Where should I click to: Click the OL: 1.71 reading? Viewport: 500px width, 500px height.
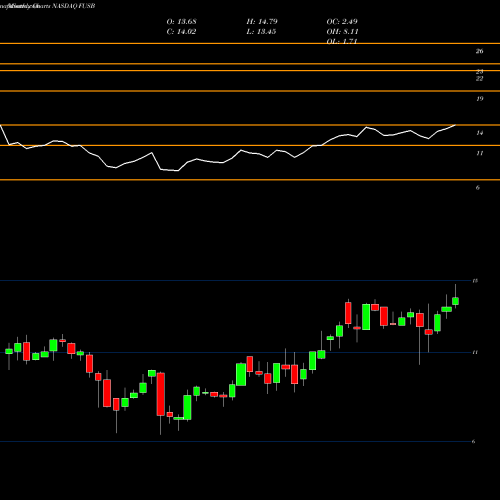point(342,41)
